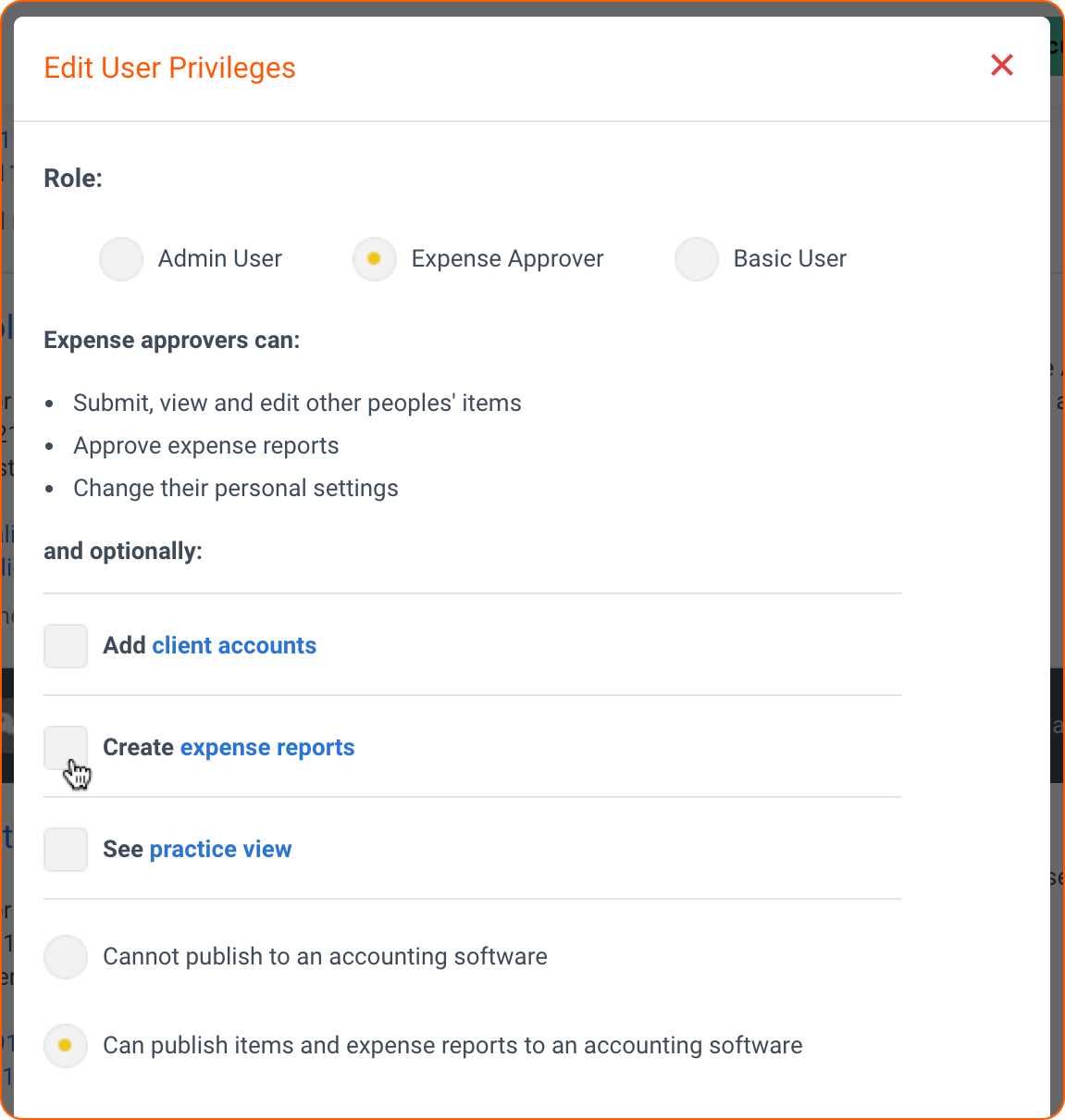The image size is (1065, 1120).
Task: Click the "Basic User" label text
Action: pos(789,259)
